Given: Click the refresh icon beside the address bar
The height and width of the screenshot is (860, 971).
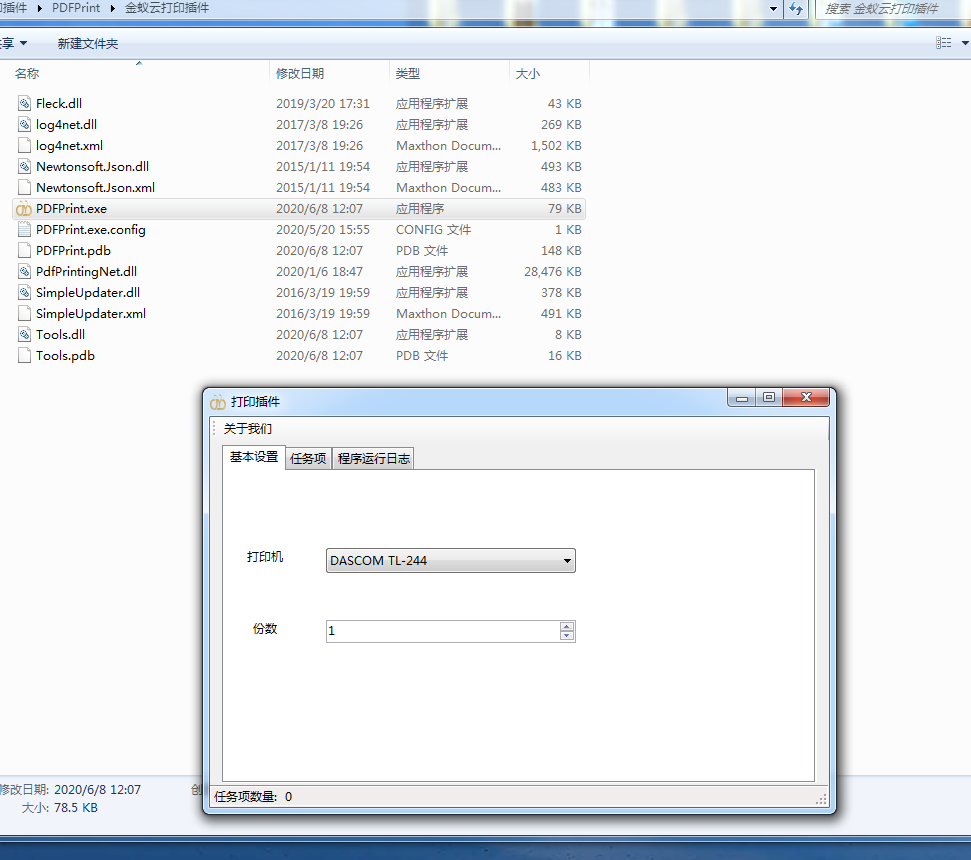Looking at the screenshot, I should 796,9.
